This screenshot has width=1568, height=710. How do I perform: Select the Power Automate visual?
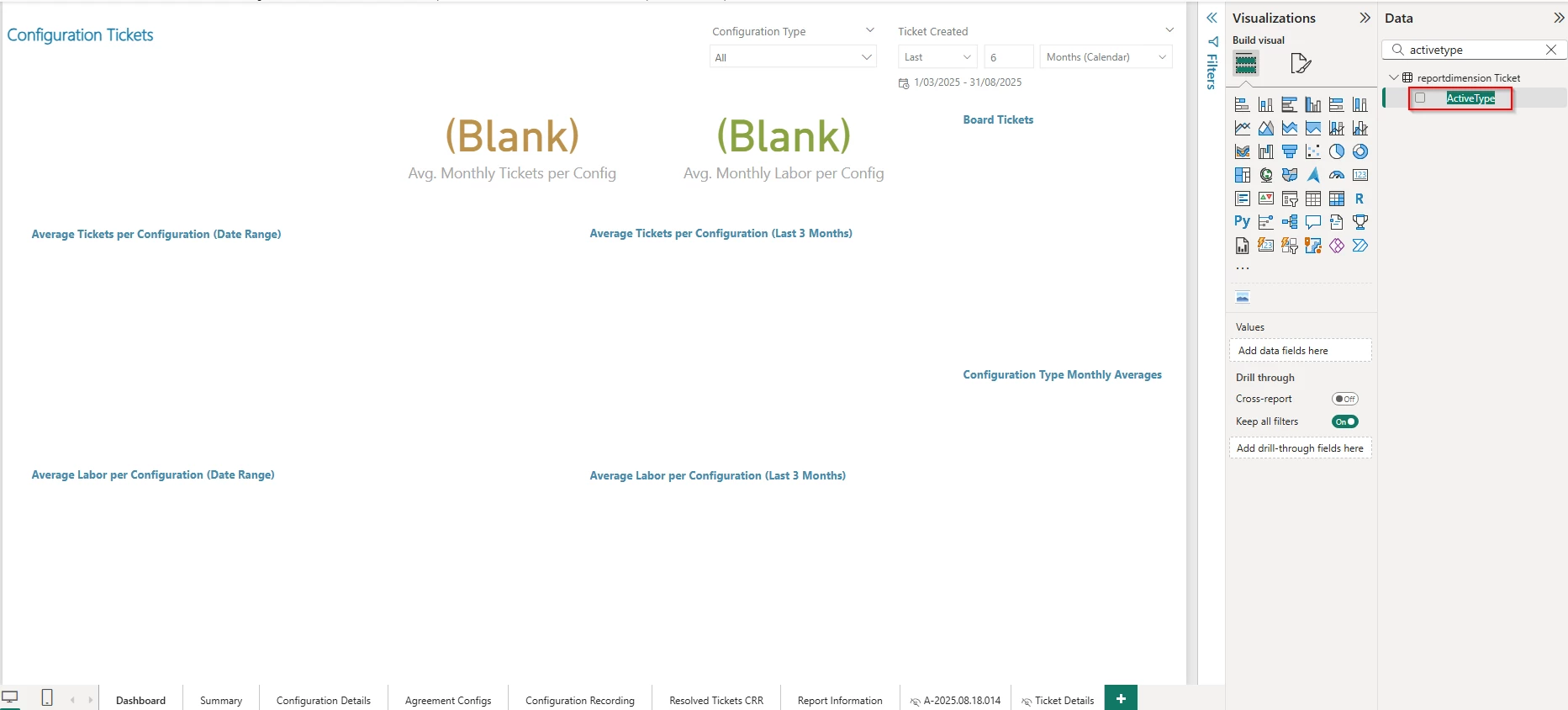tap(1359, 246)
